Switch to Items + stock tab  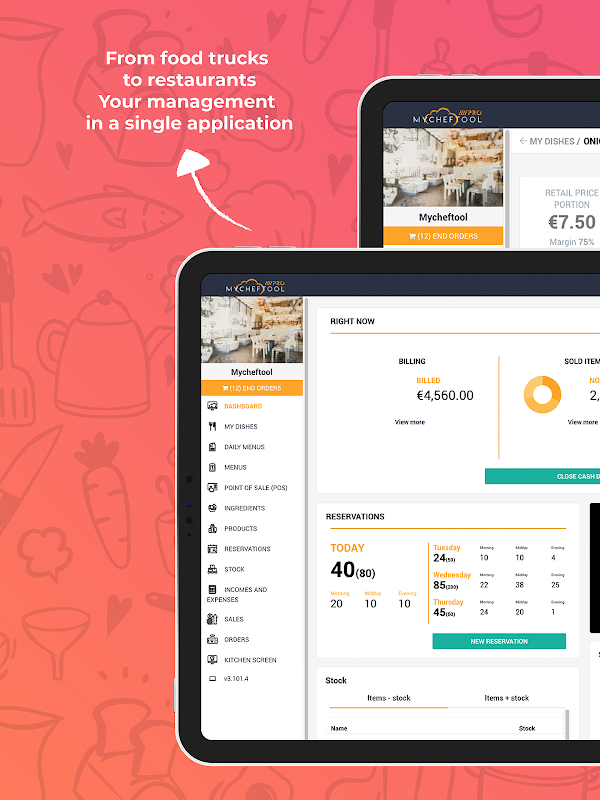tap(507, 698)
